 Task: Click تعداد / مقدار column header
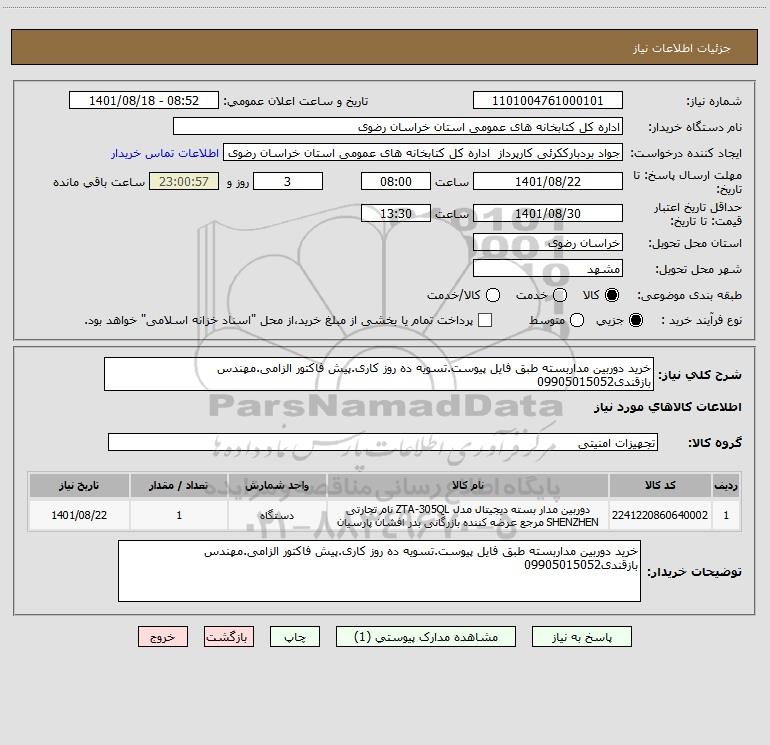179,485
